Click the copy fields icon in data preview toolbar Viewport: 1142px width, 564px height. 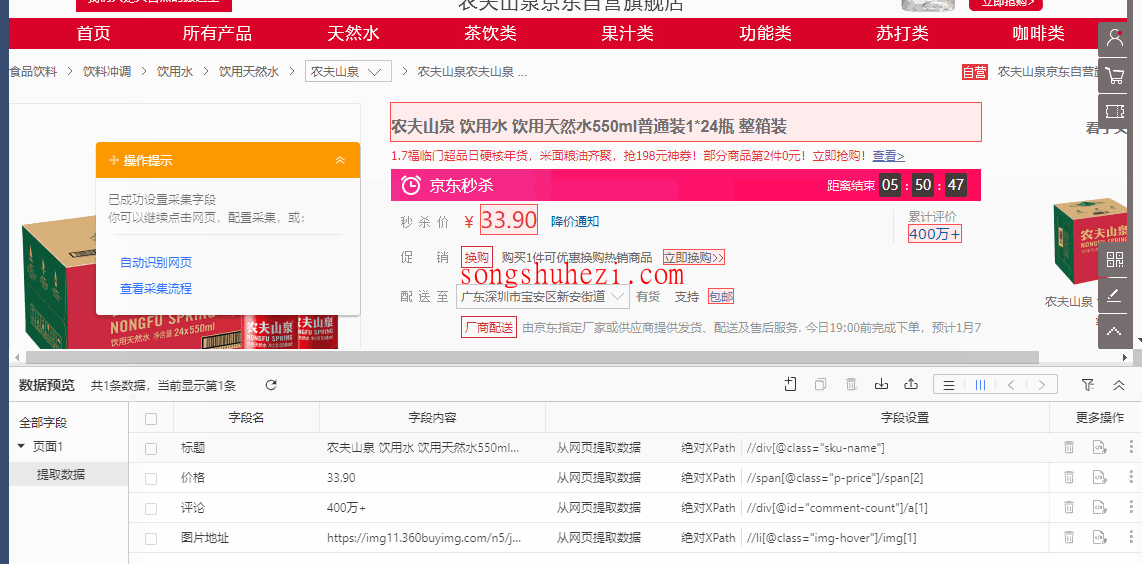821,384
